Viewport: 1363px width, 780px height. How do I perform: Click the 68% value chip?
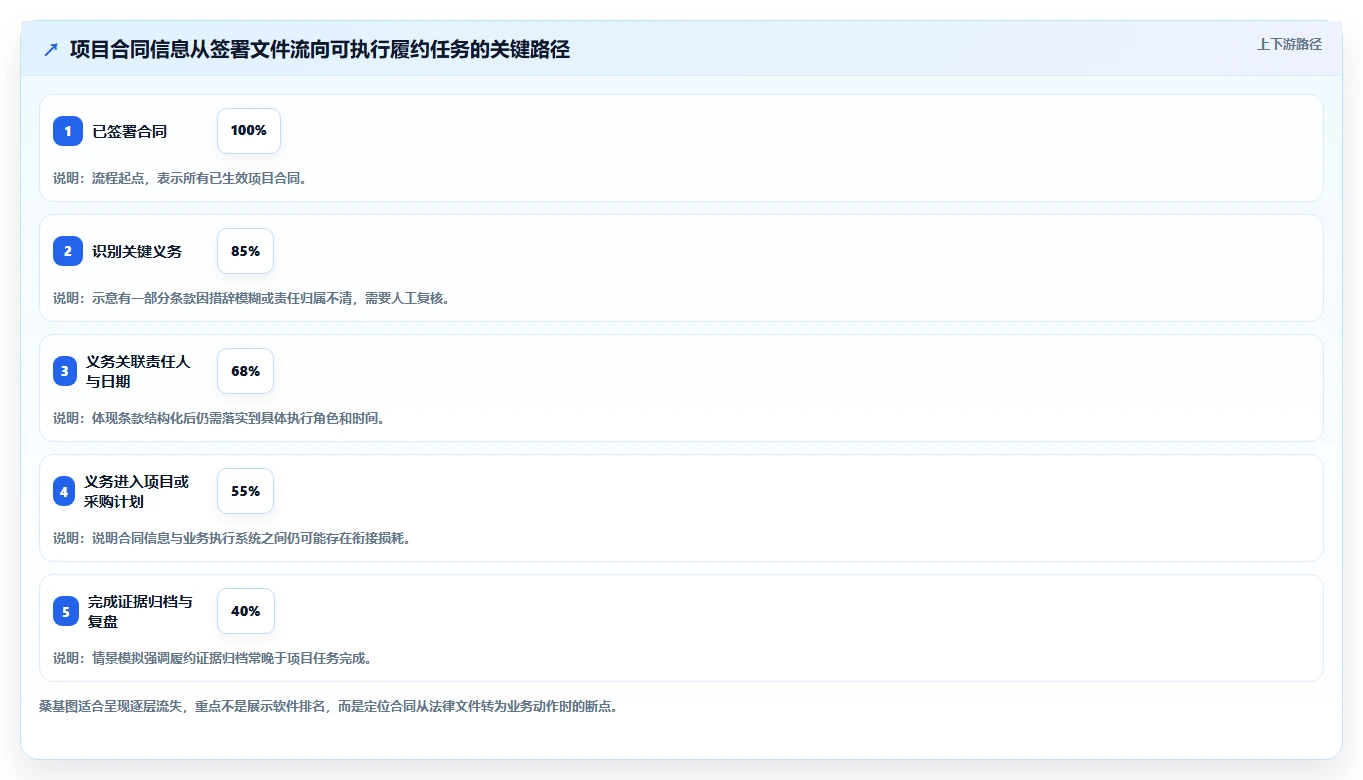245,371
